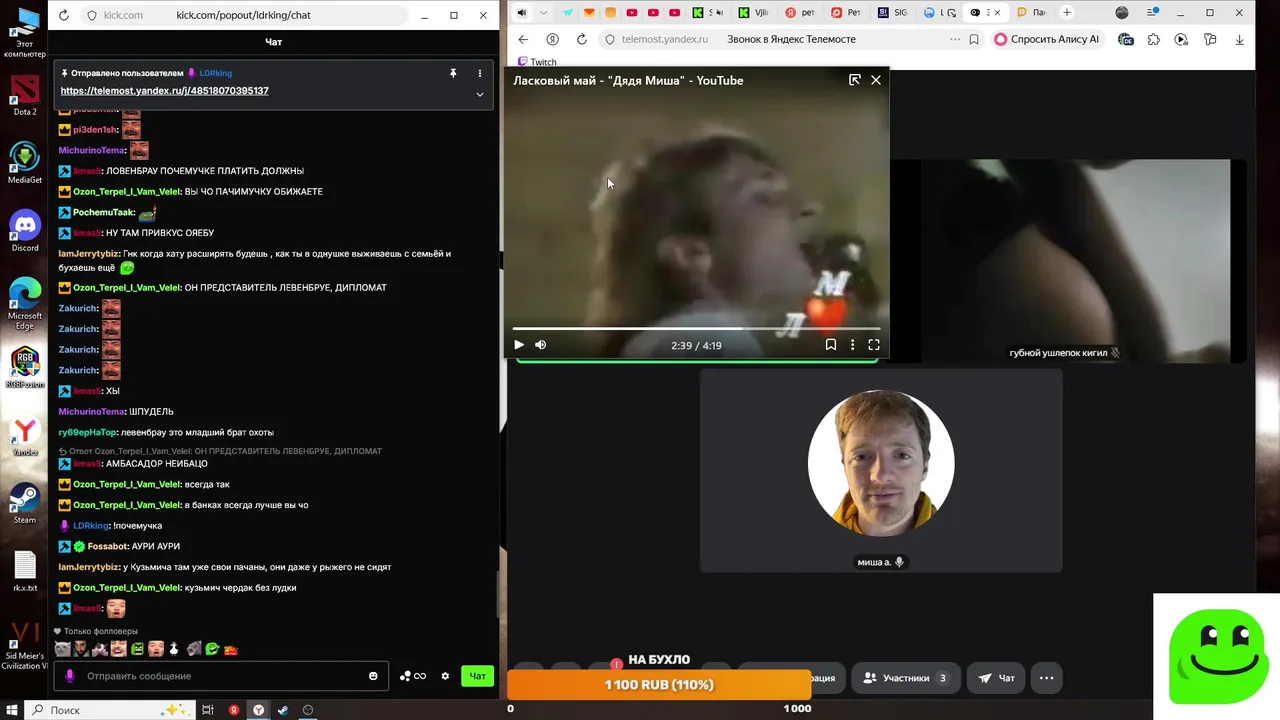Viewport: 1280px width, 720px height.
Task: Click the 1 100 RUB donation goal bar
Action: (x=659, y=685)
